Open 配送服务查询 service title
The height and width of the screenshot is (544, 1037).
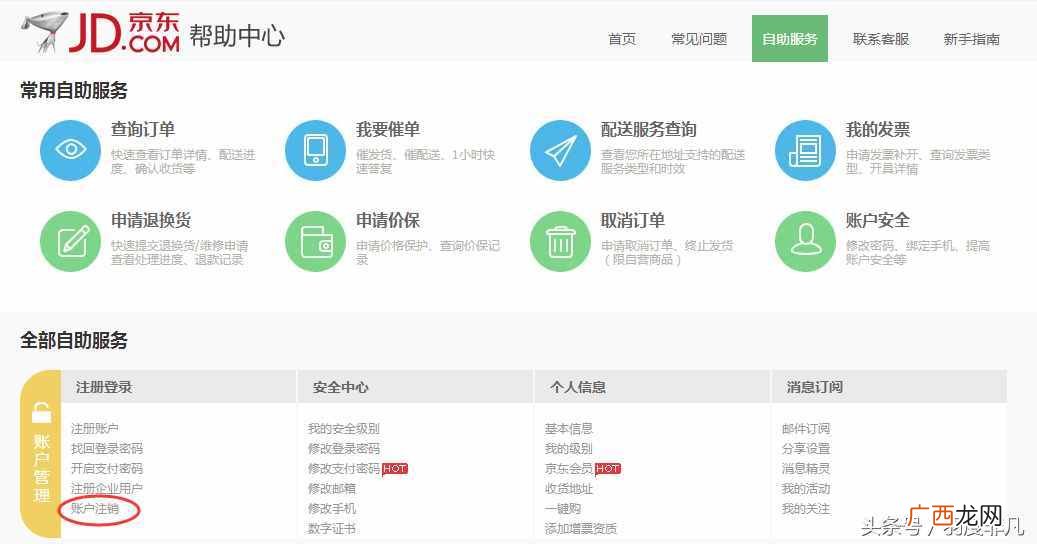pos(649,130)
